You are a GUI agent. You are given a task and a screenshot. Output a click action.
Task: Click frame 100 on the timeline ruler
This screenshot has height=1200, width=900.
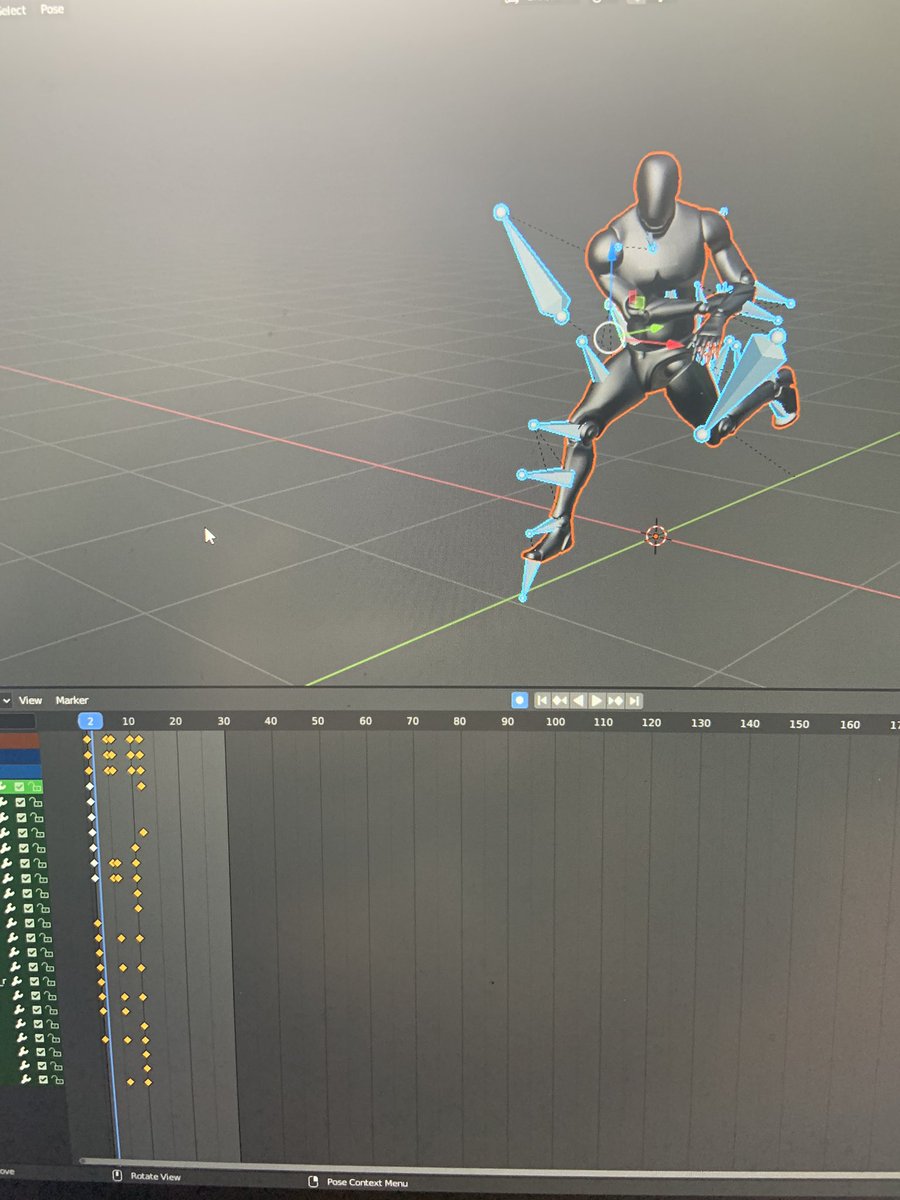click(555, 722)
